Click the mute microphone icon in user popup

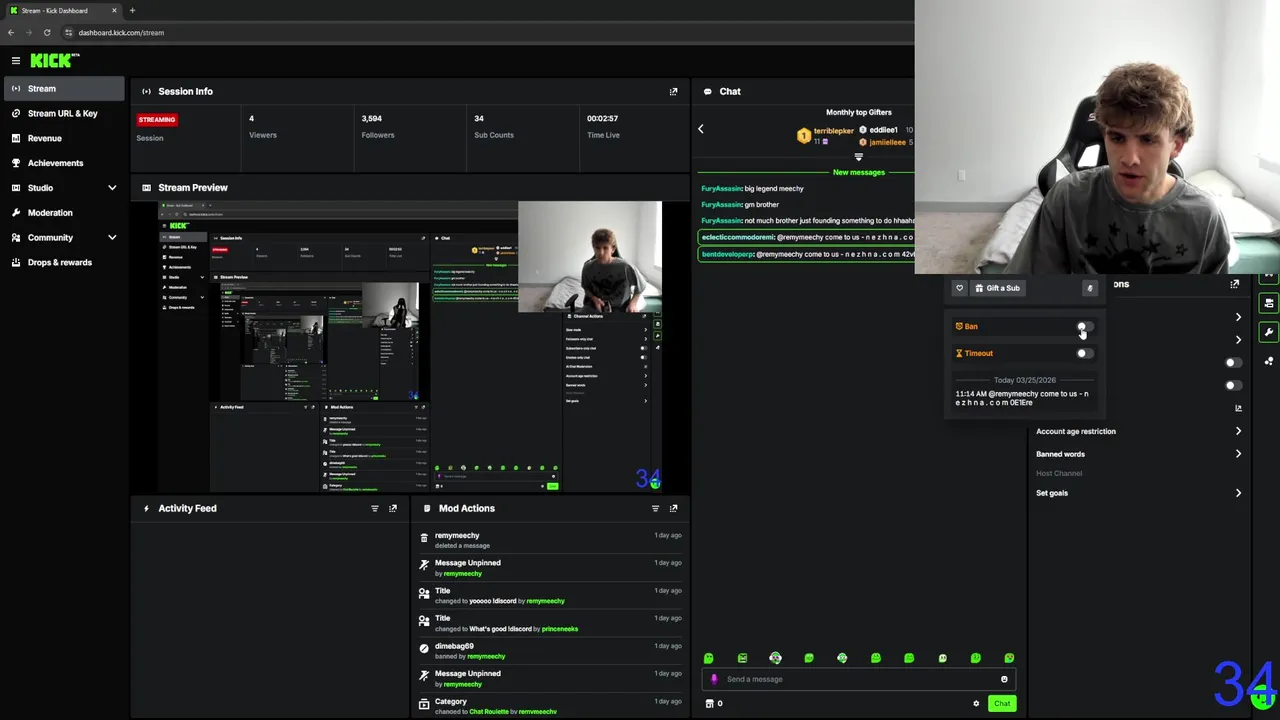1090,288
